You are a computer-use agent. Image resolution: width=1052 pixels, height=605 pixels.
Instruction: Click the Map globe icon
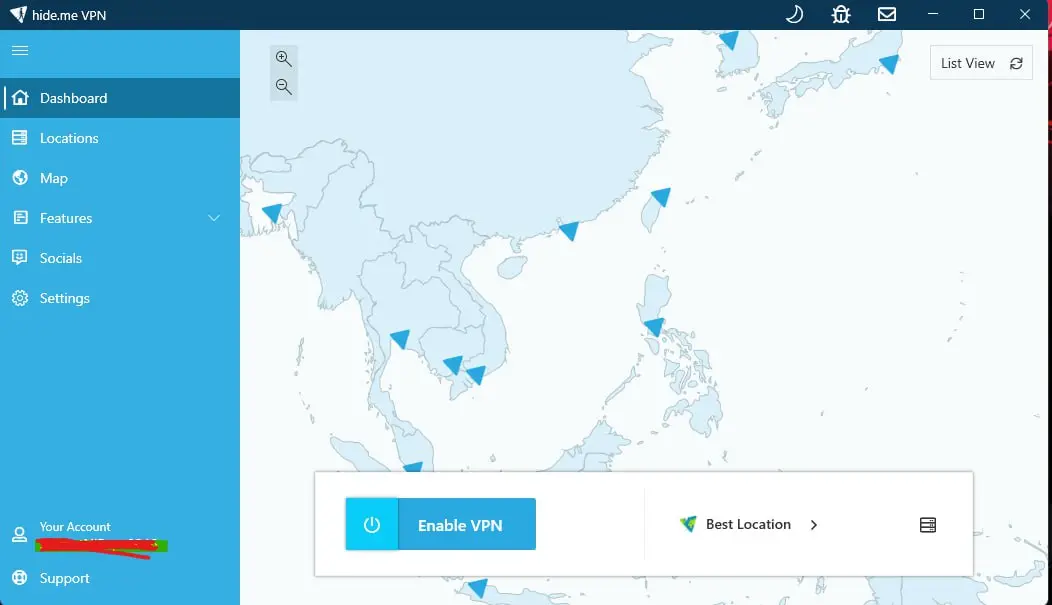(20, 178)
